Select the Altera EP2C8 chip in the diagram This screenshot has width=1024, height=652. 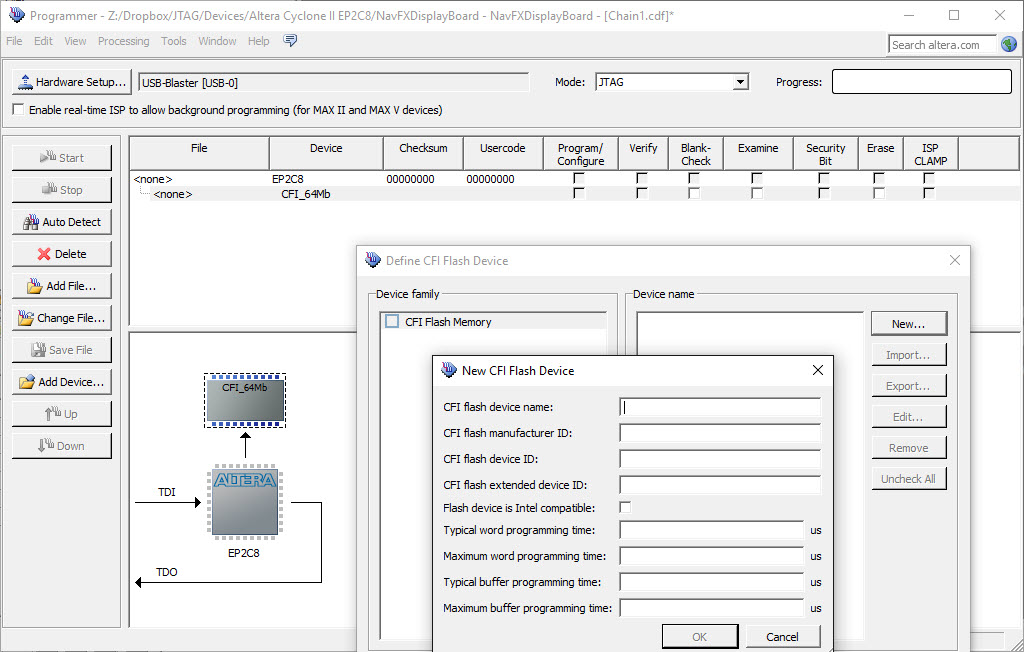(x=245, y=502)
